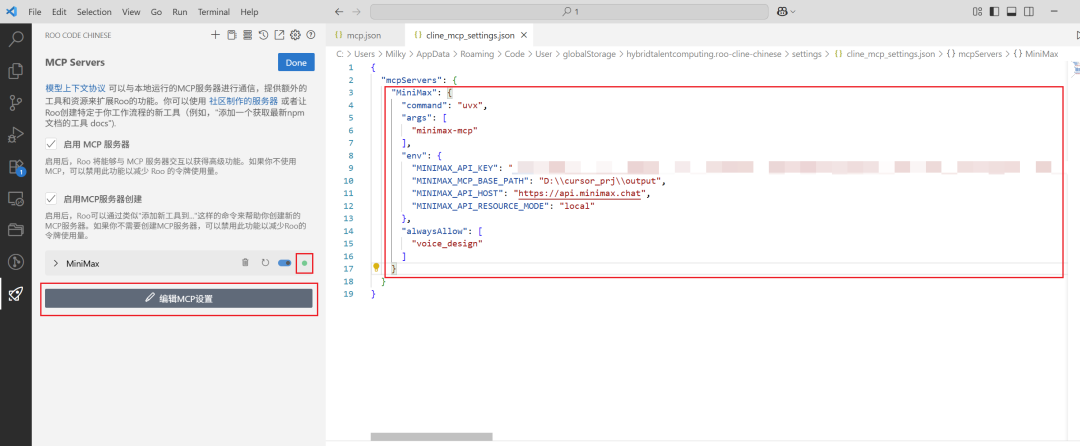Open the Help menu
Viewport: 1080px width, 446px height.
coord(250,12)
